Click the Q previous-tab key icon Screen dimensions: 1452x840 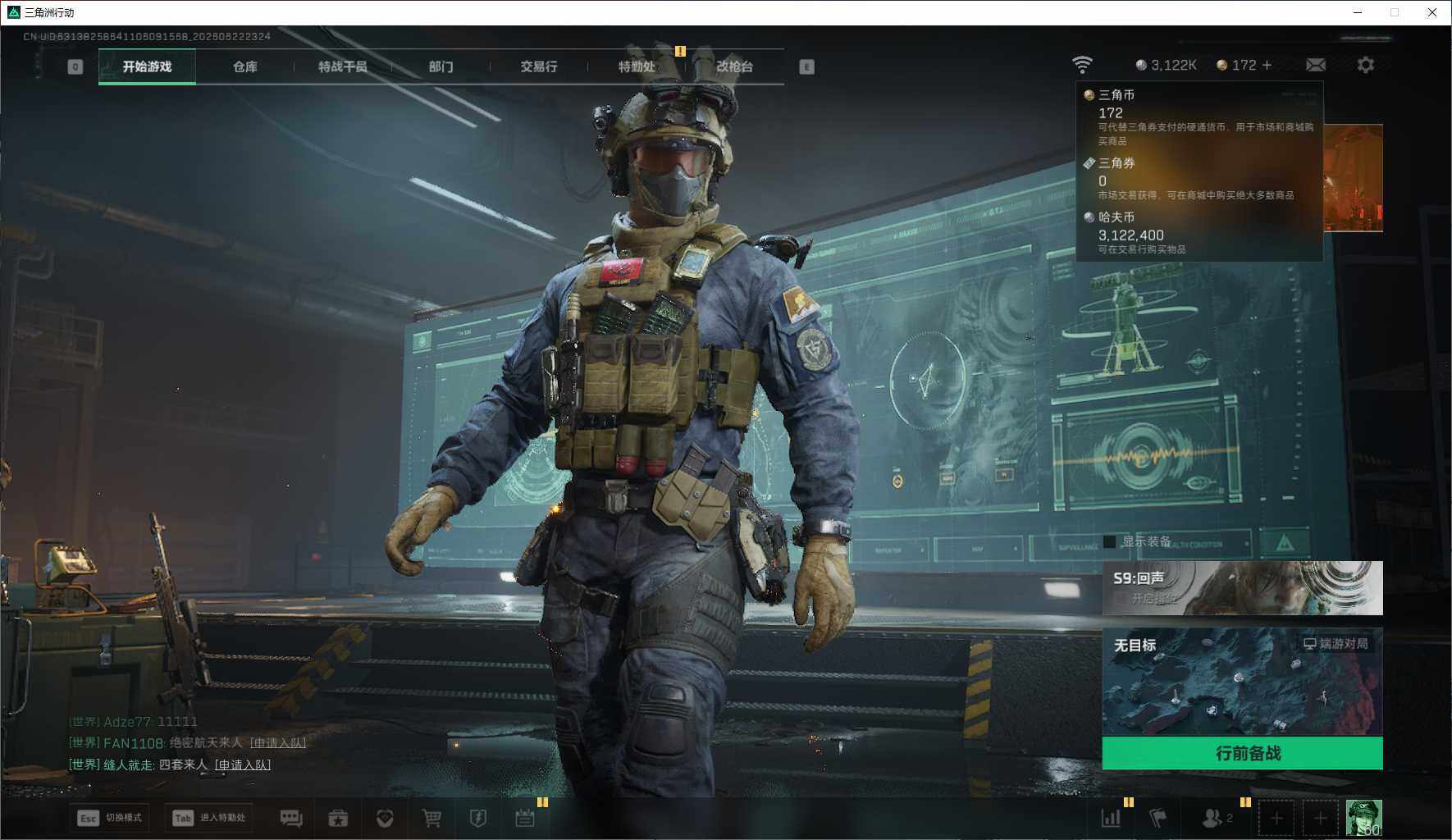pyautogui.click(x=75, y=67)
